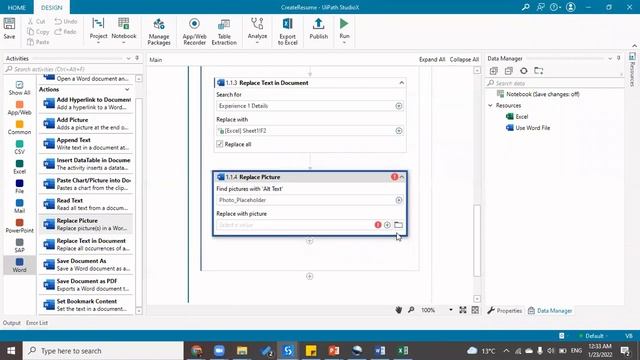Image resolution: width=640 pixels, height=360 pixels.
Task: Select the Common activity category
Action: pyautogui.click(x=19, y=127)
